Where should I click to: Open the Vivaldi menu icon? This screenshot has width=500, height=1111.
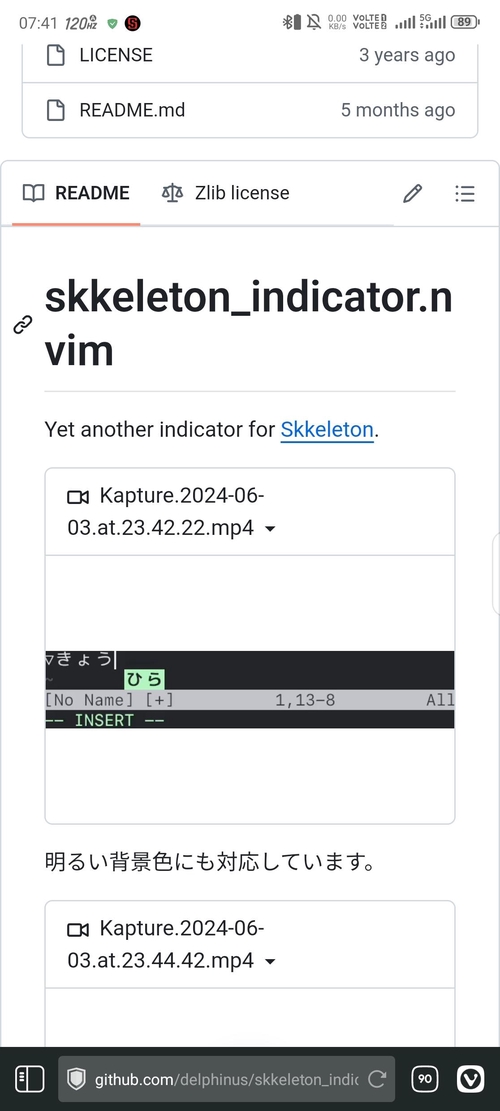click(470, 1079)
